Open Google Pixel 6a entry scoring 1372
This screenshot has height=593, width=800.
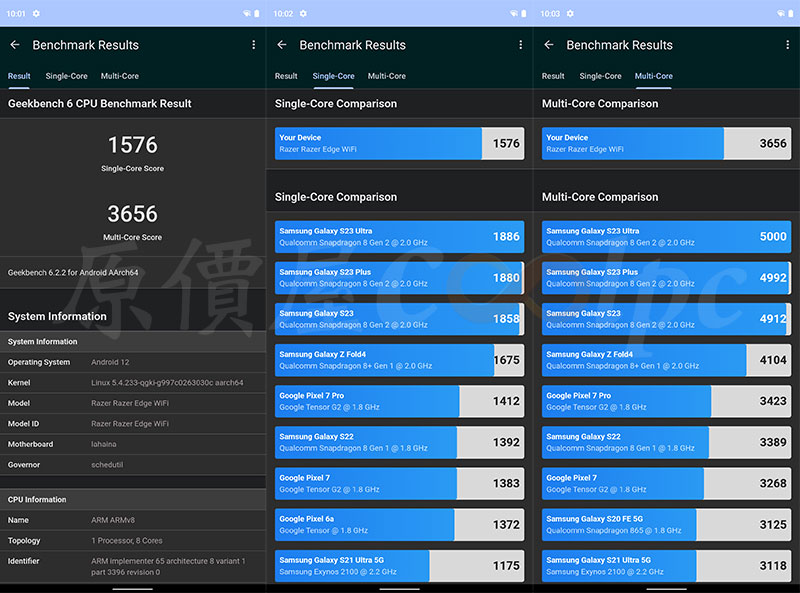pos(399,525)
